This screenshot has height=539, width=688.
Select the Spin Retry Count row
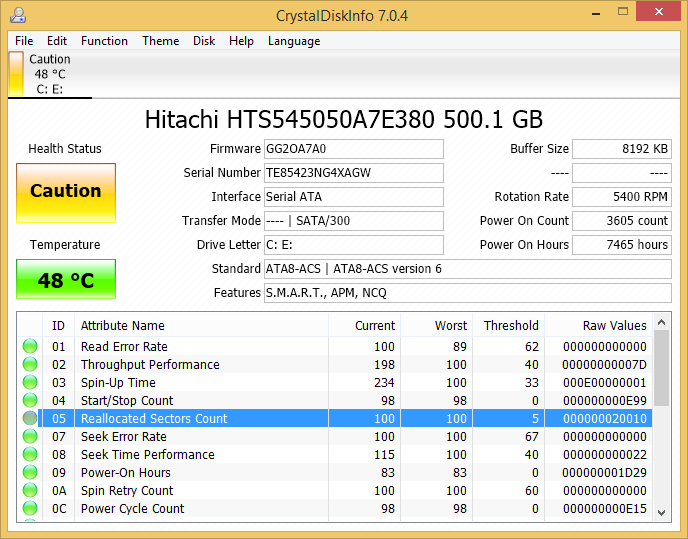335,490
